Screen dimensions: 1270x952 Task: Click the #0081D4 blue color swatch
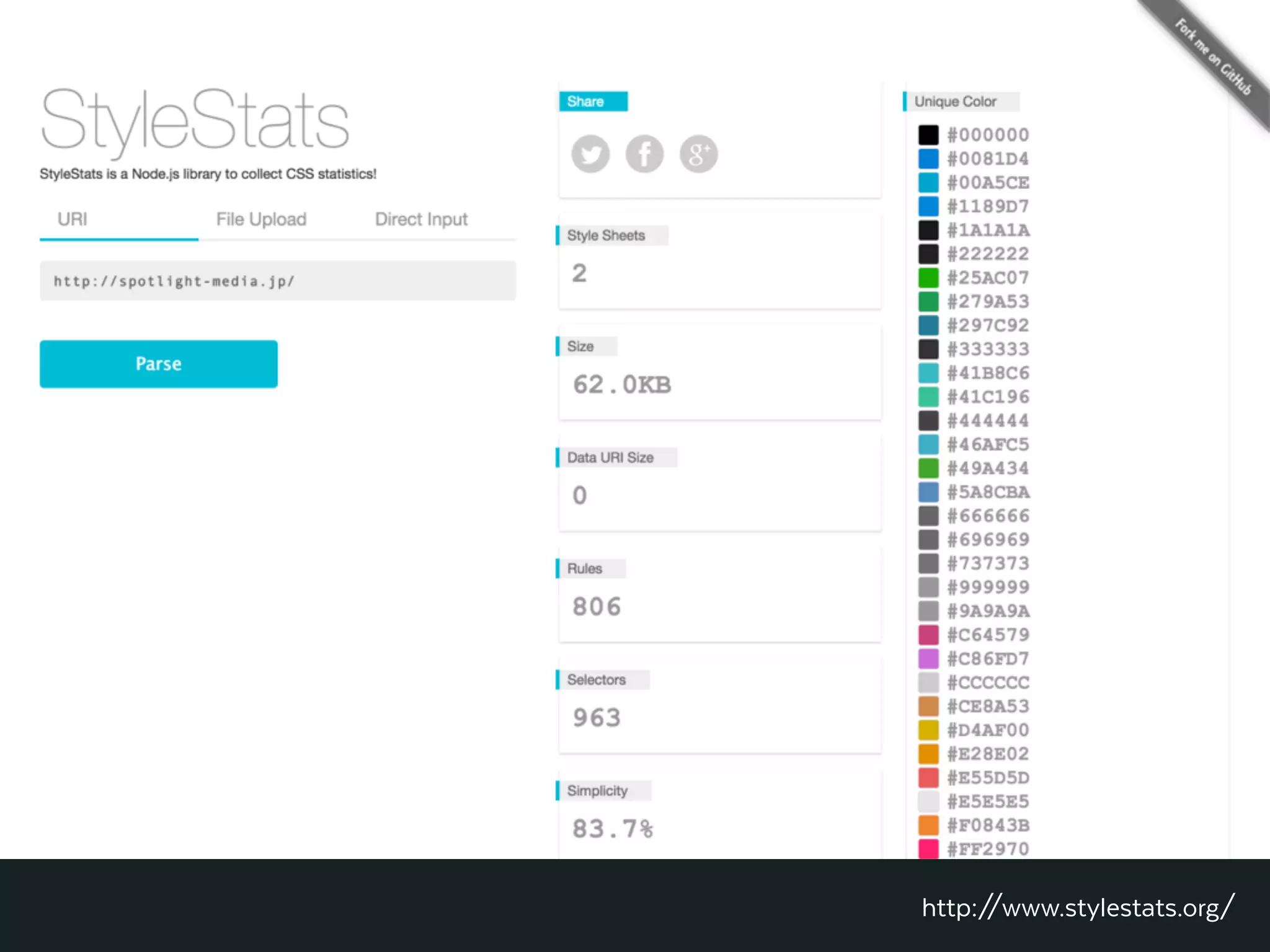928,159
